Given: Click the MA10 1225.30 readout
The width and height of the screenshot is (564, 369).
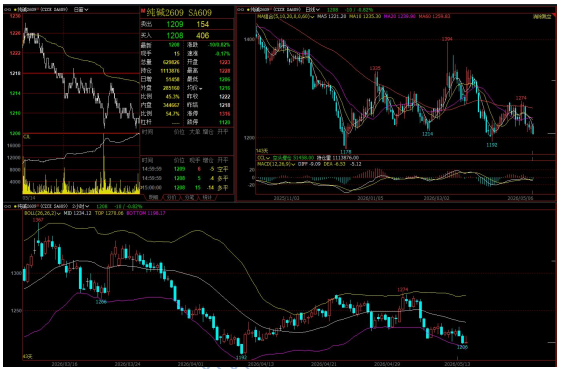Looking at the screenshot, I should tap(365, 17).
